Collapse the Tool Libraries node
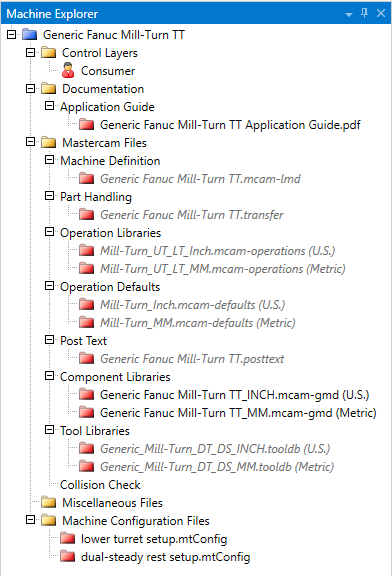This screenshot has width=392, height=576. pos(49,430)
